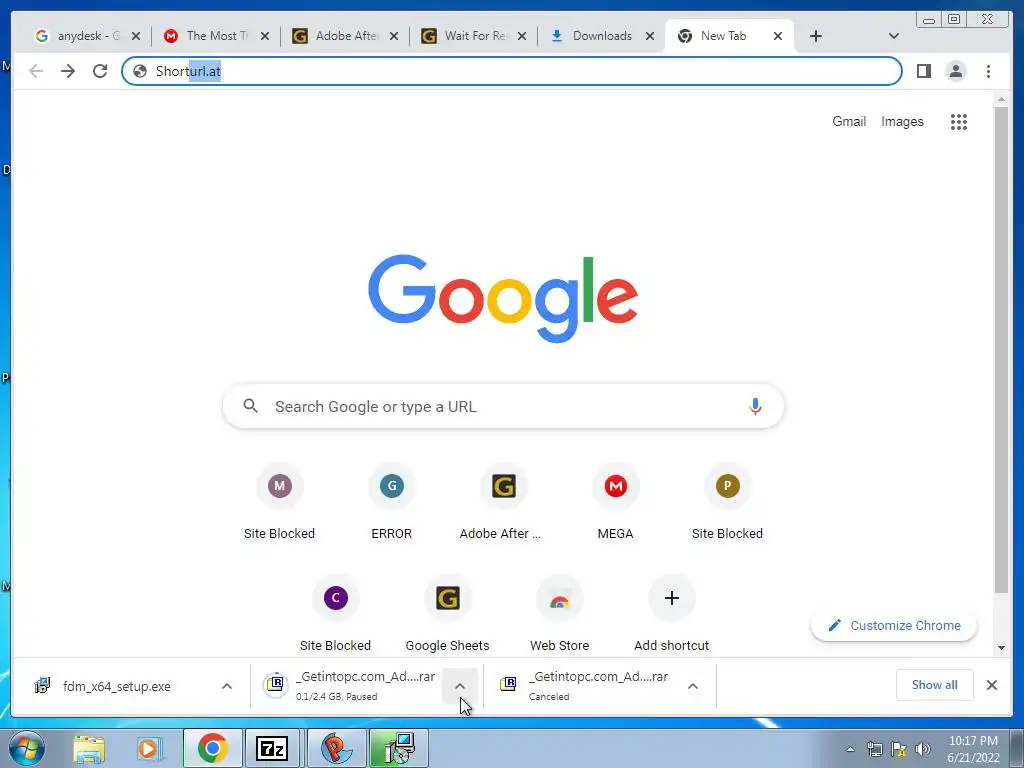Viewport: 1024px width, 768px height.
Task: Close the Downloads tab
Action: pyautogui.click(x=650, y=37)
